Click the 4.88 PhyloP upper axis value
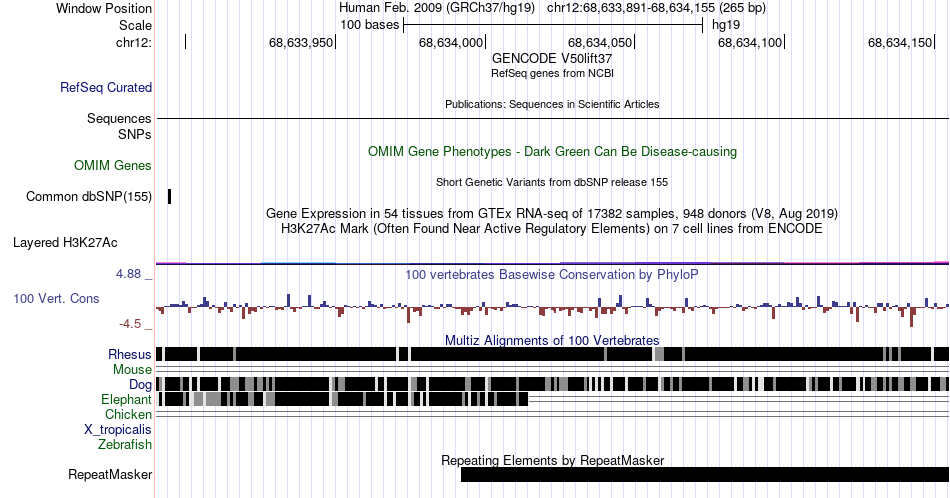The height and width of the screenshot is (498, 950). [128, 274]
